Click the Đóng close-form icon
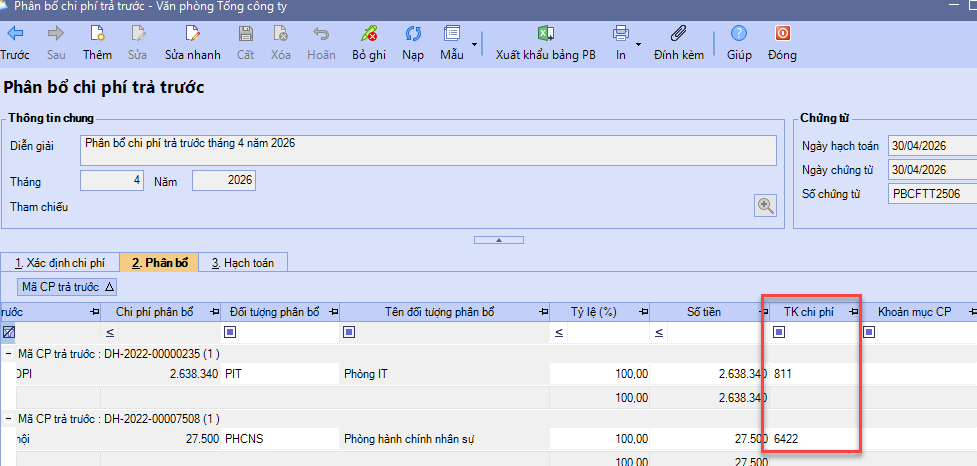Screen dimensions: 977x466 point(781,34)
